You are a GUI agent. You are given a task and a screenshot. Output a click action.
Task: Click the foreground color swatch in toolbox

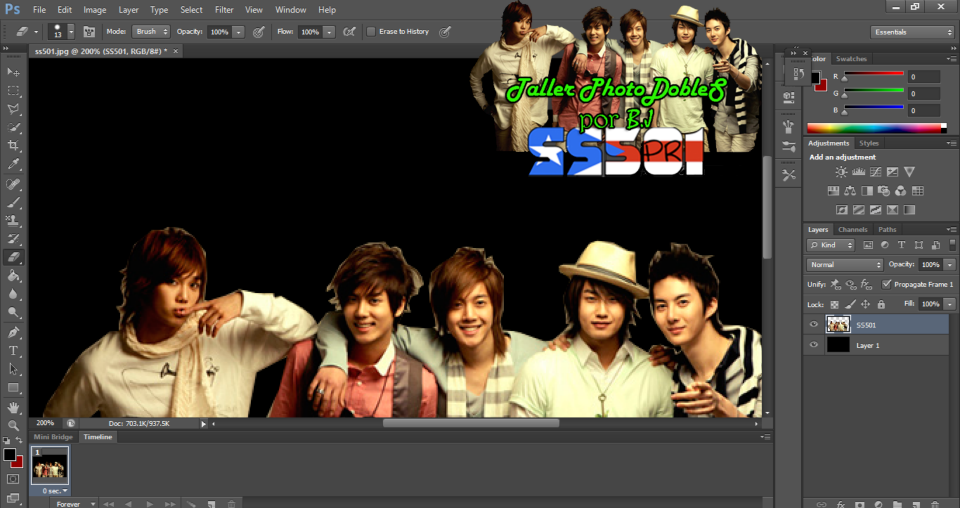tap(9, 455)
